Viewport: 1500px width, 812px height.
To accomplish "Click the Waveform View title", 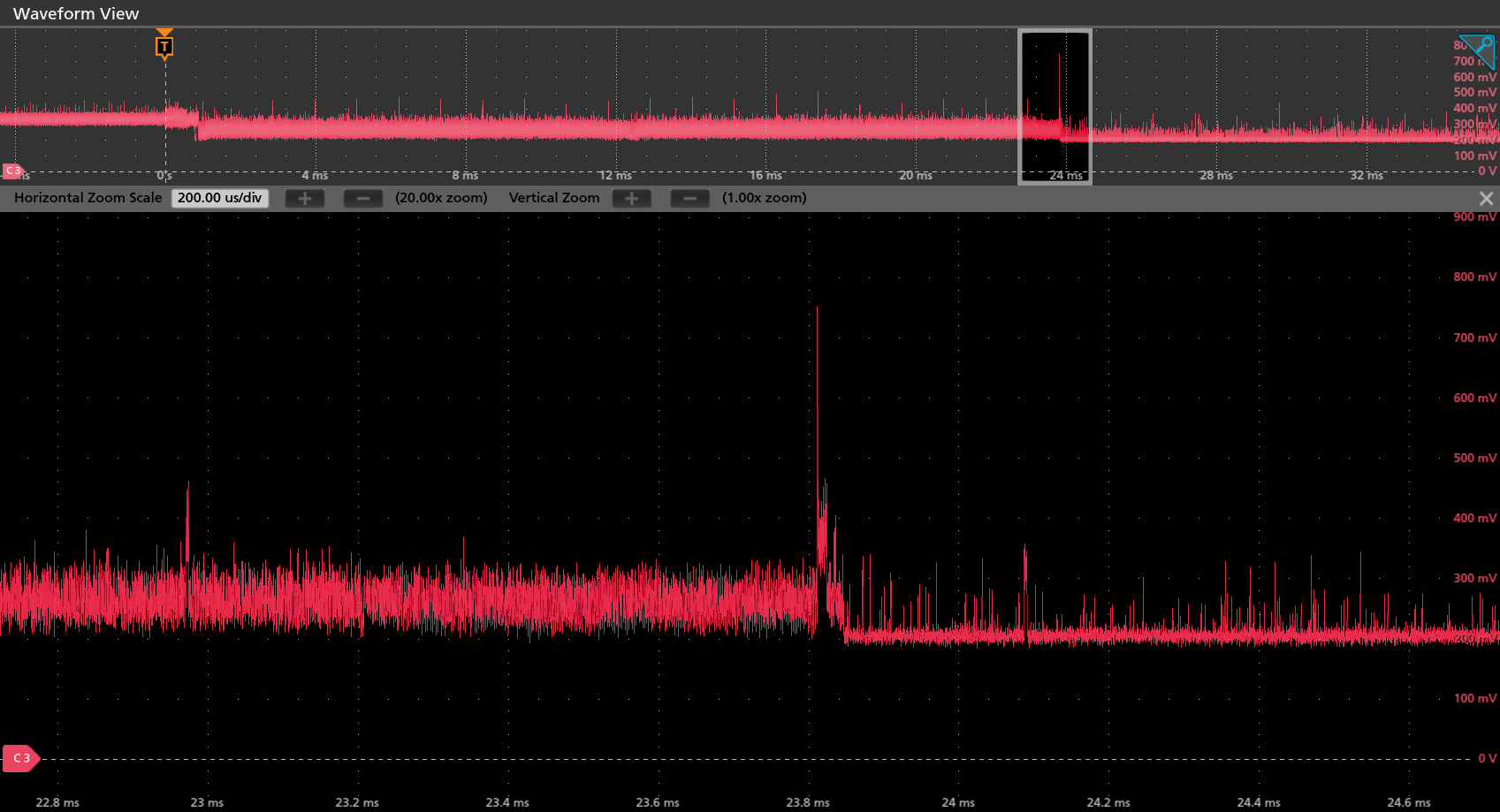I will click(76, 13).
